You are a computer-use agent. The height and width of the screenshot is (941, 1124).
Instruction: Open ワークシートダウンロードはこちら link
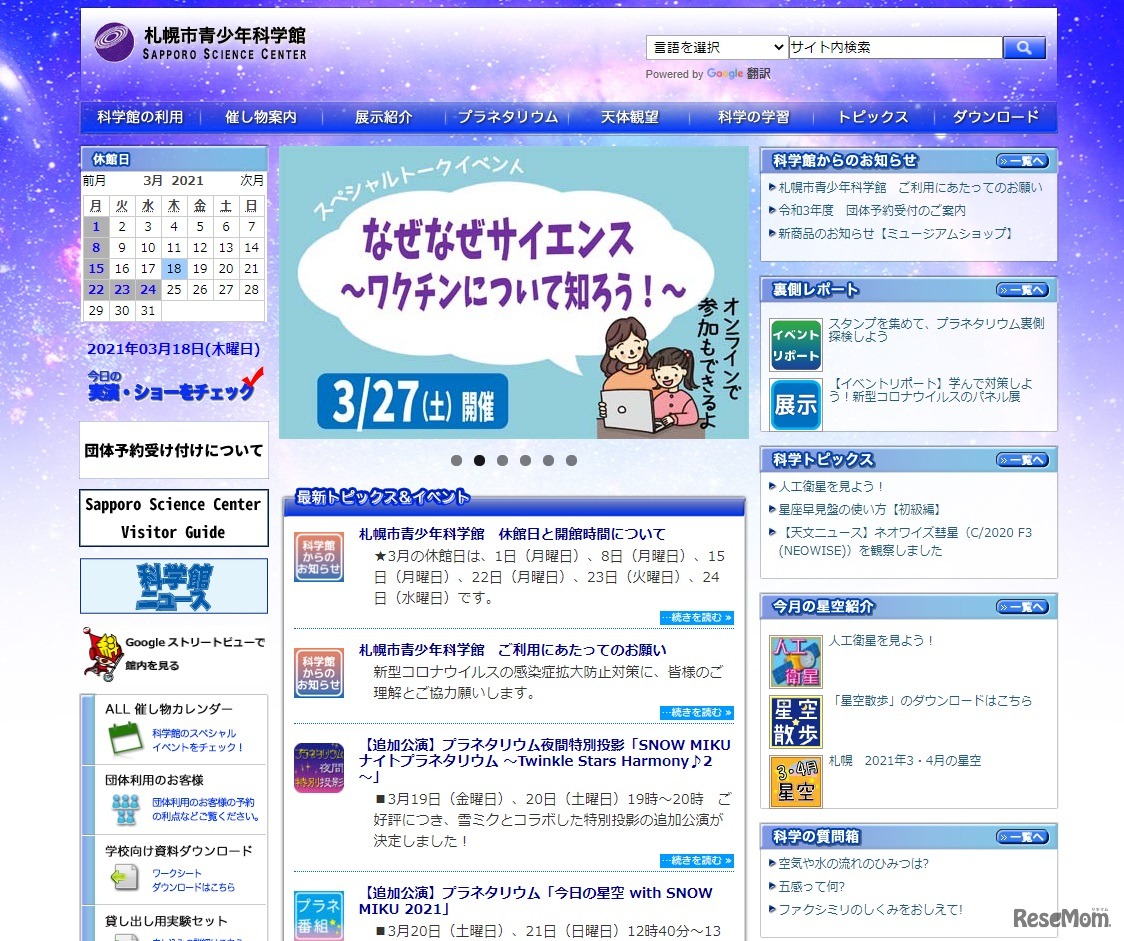click(x=193, y=880)
